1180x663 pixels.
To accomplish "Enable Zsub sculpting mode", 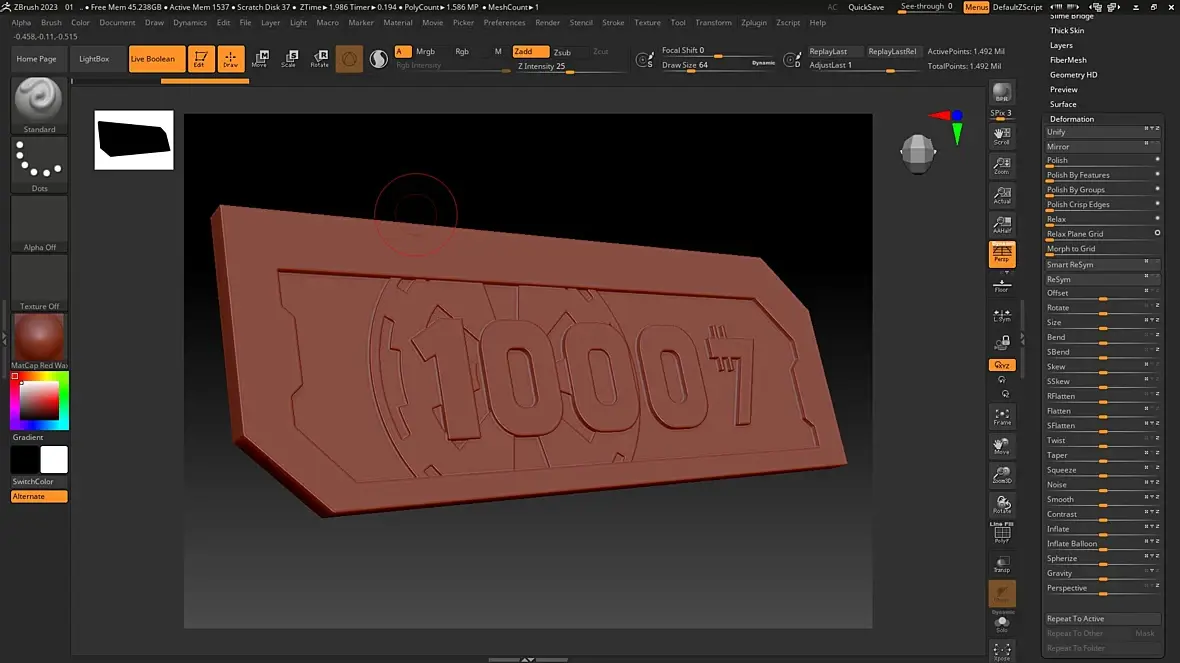I will [x=562, y=52].
